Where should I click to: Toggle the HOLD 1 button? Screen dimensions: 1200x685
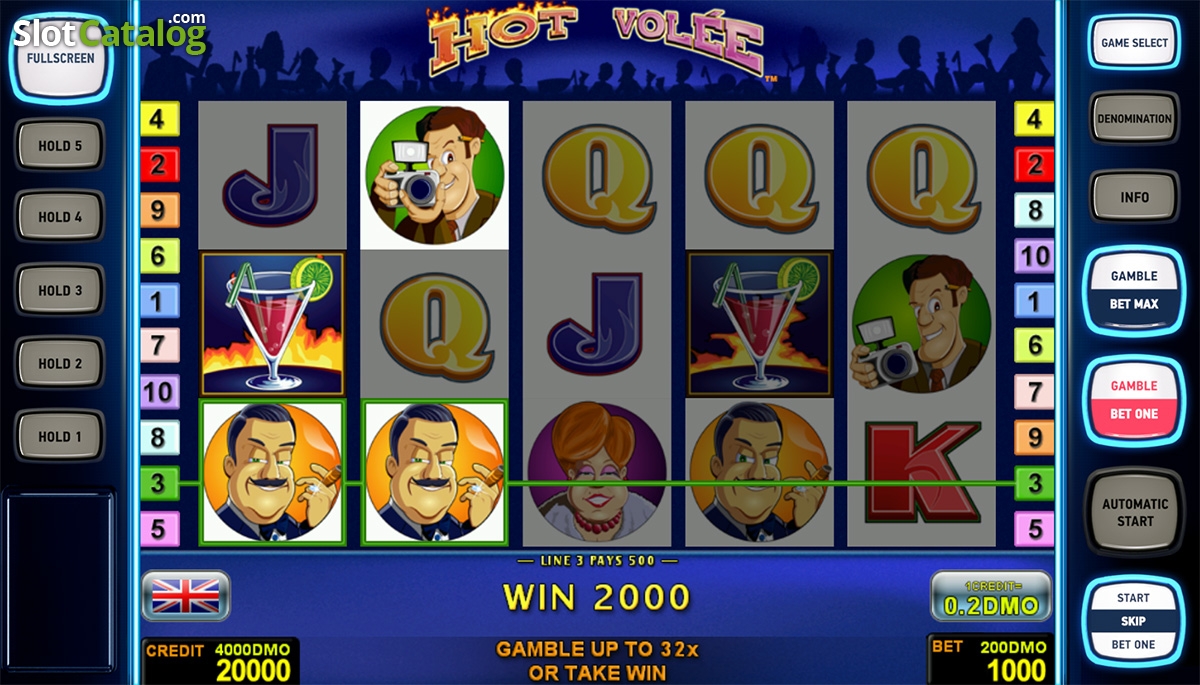pyautogui.click(x=60, y=436)
